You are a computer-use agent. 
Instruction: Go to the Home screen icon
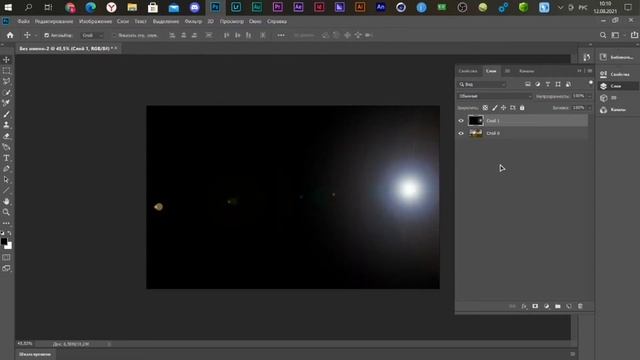10,36
